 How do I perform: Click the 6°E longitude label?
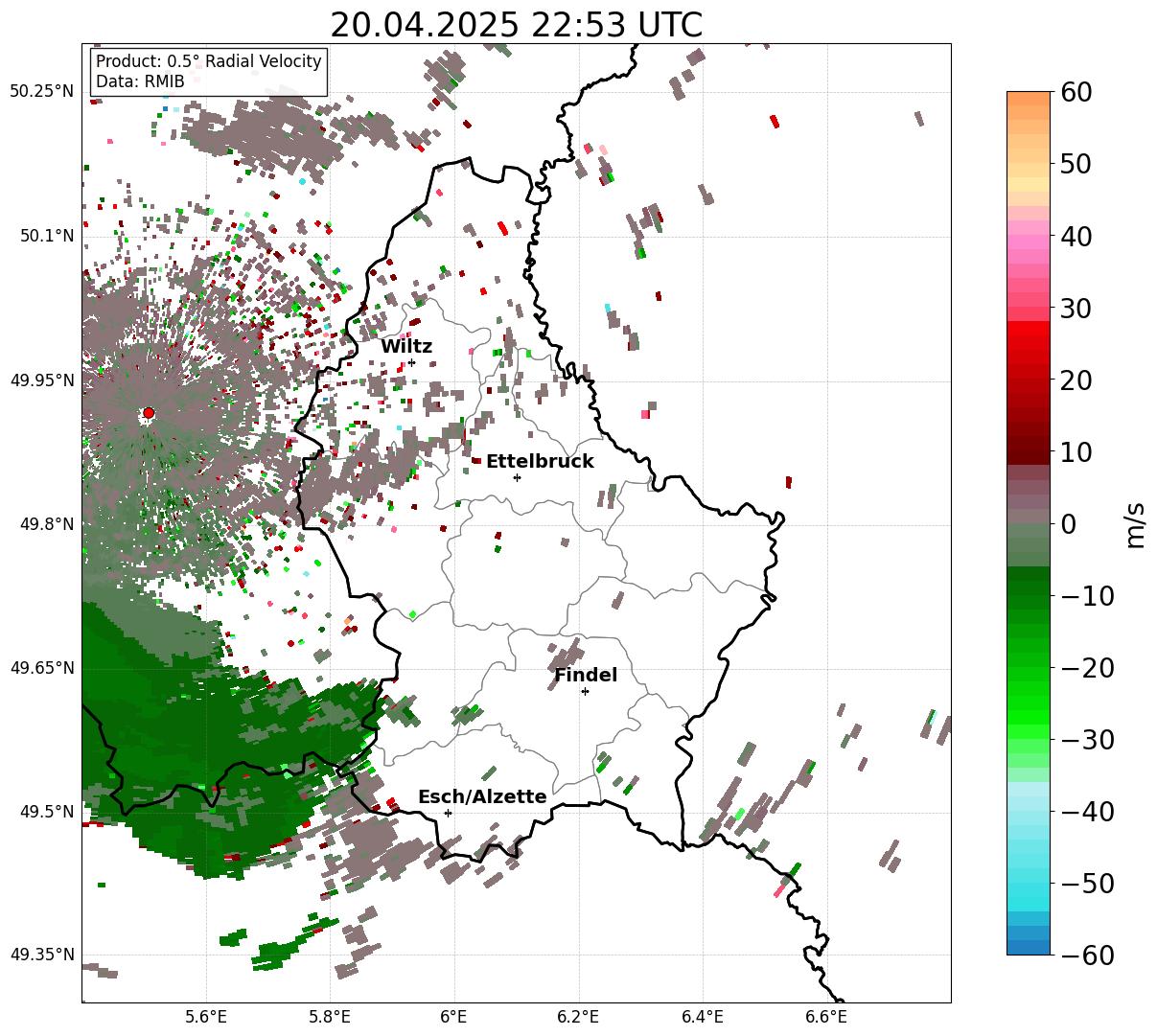click(x=453, y=1016)
